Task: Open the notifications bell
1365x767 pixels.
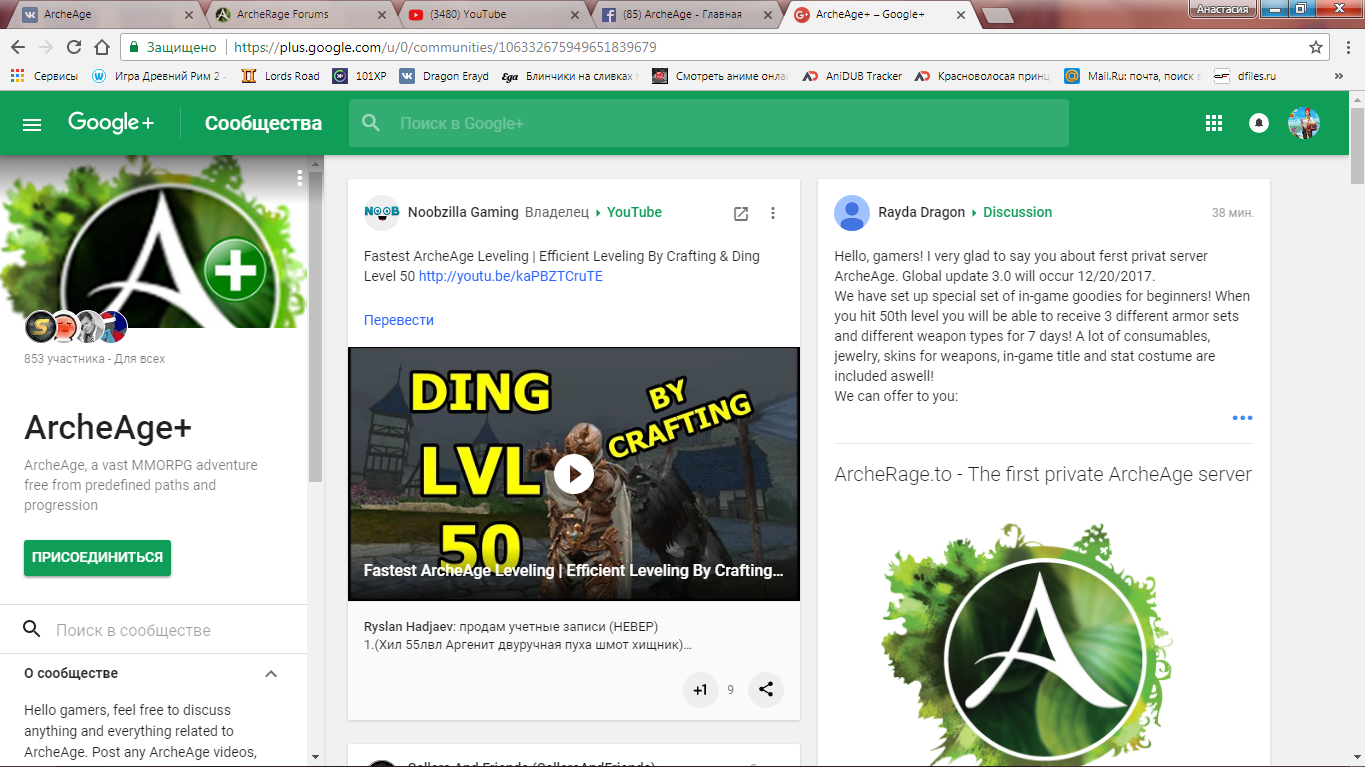Action: pos(1259,123)
